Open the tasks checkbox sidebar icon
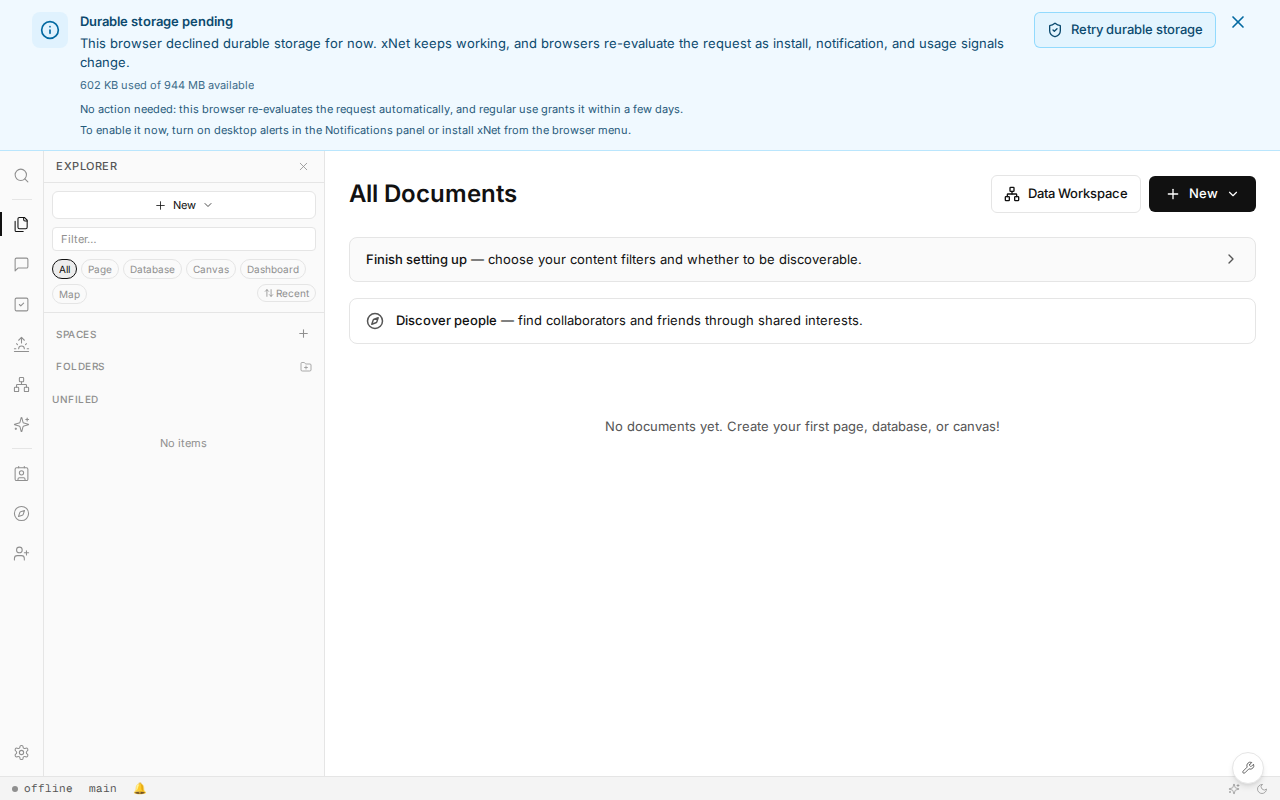The image size is (1280, 800). pyautogui.click(x=21, y=304)
